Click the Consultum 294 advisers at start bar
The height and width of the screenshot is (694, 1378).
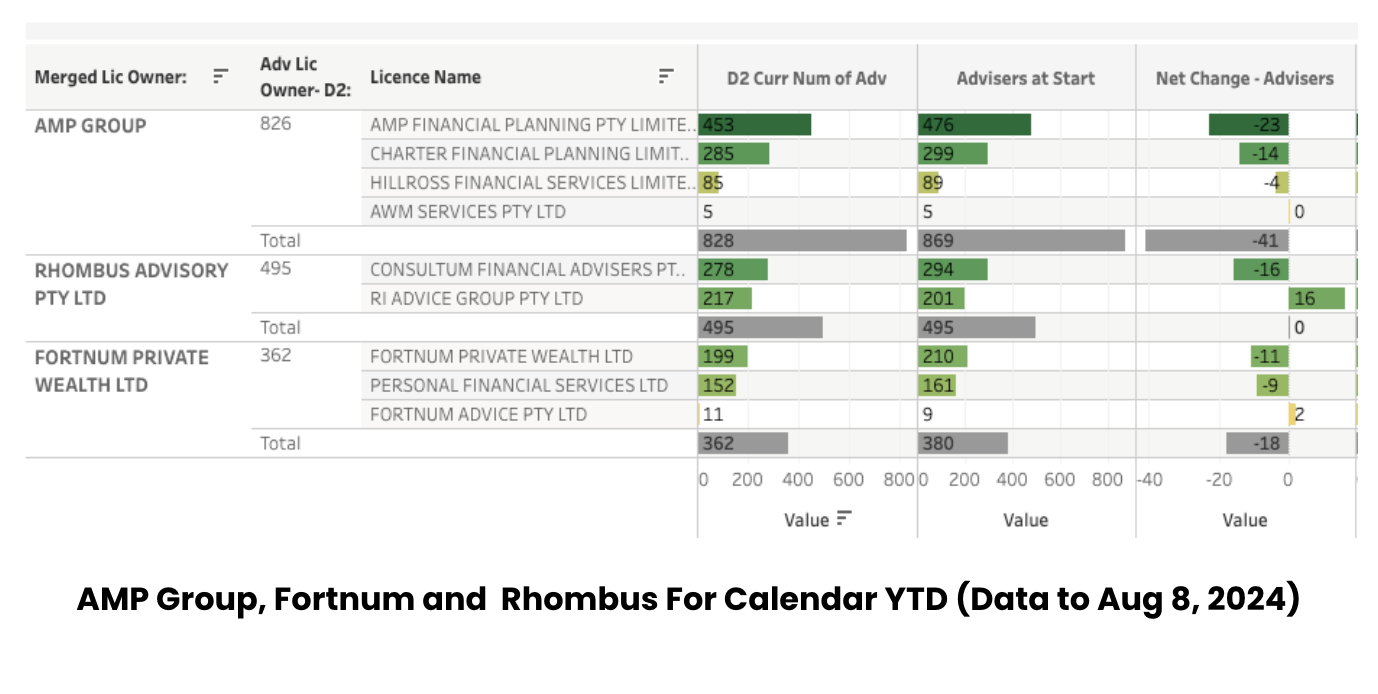[952, 270]
